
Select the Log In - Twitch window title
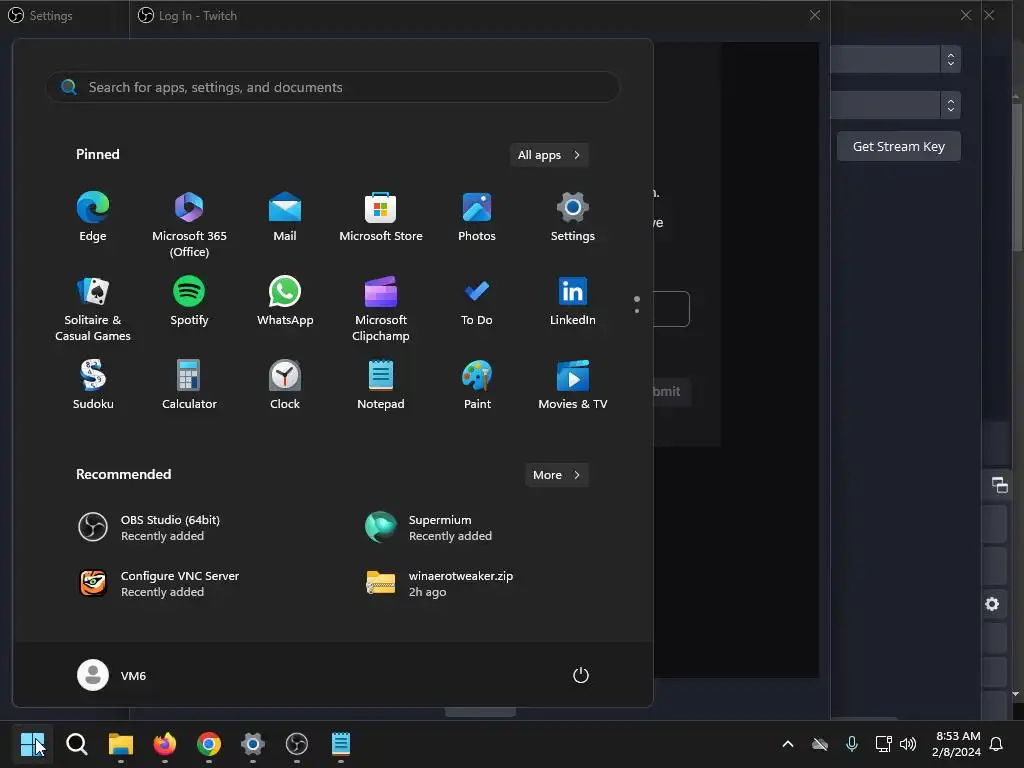click(x=198, y=16)
